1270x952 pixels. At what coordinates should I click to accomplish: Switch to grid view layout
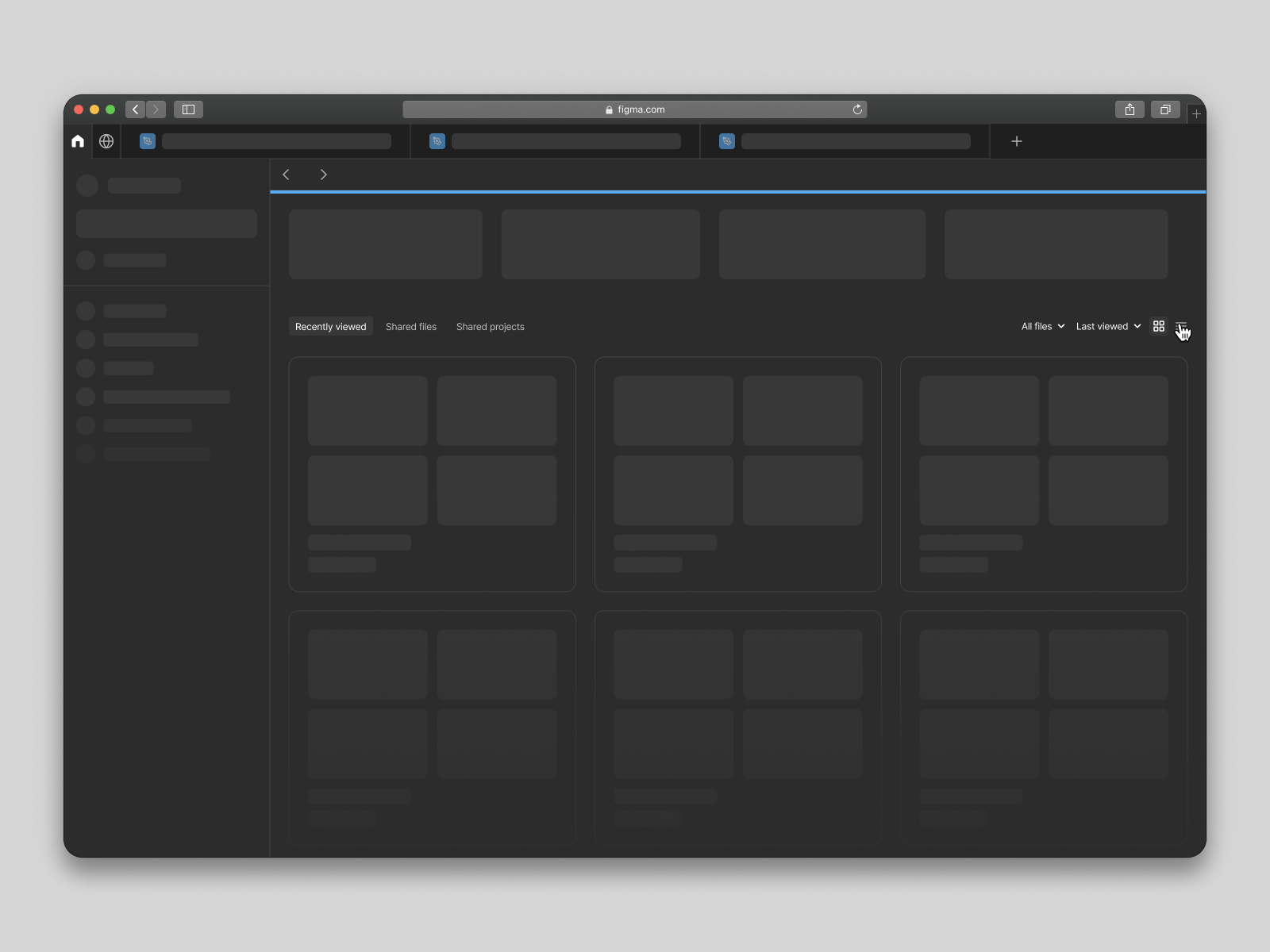1159,326
